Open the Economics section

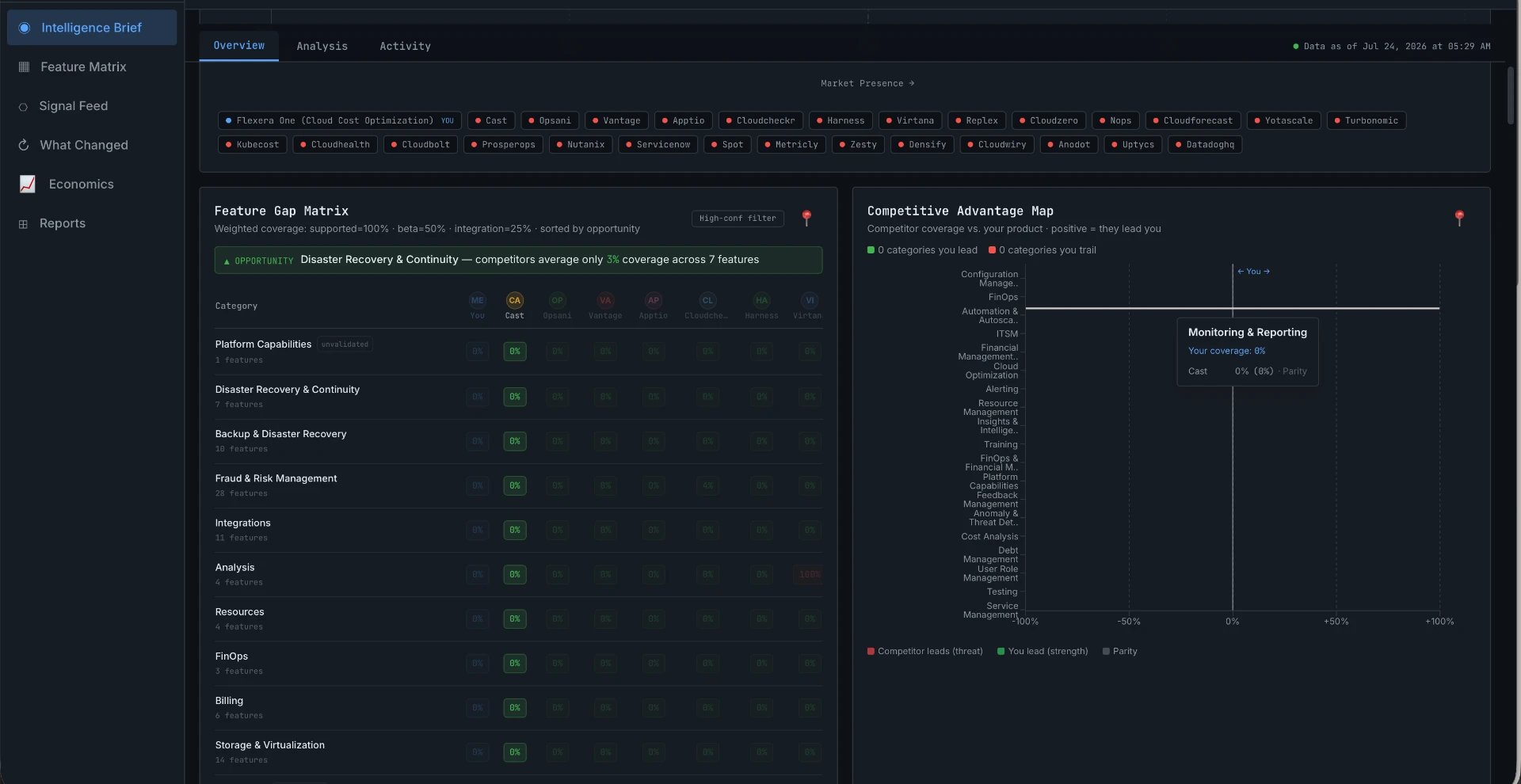pos(81,184)
